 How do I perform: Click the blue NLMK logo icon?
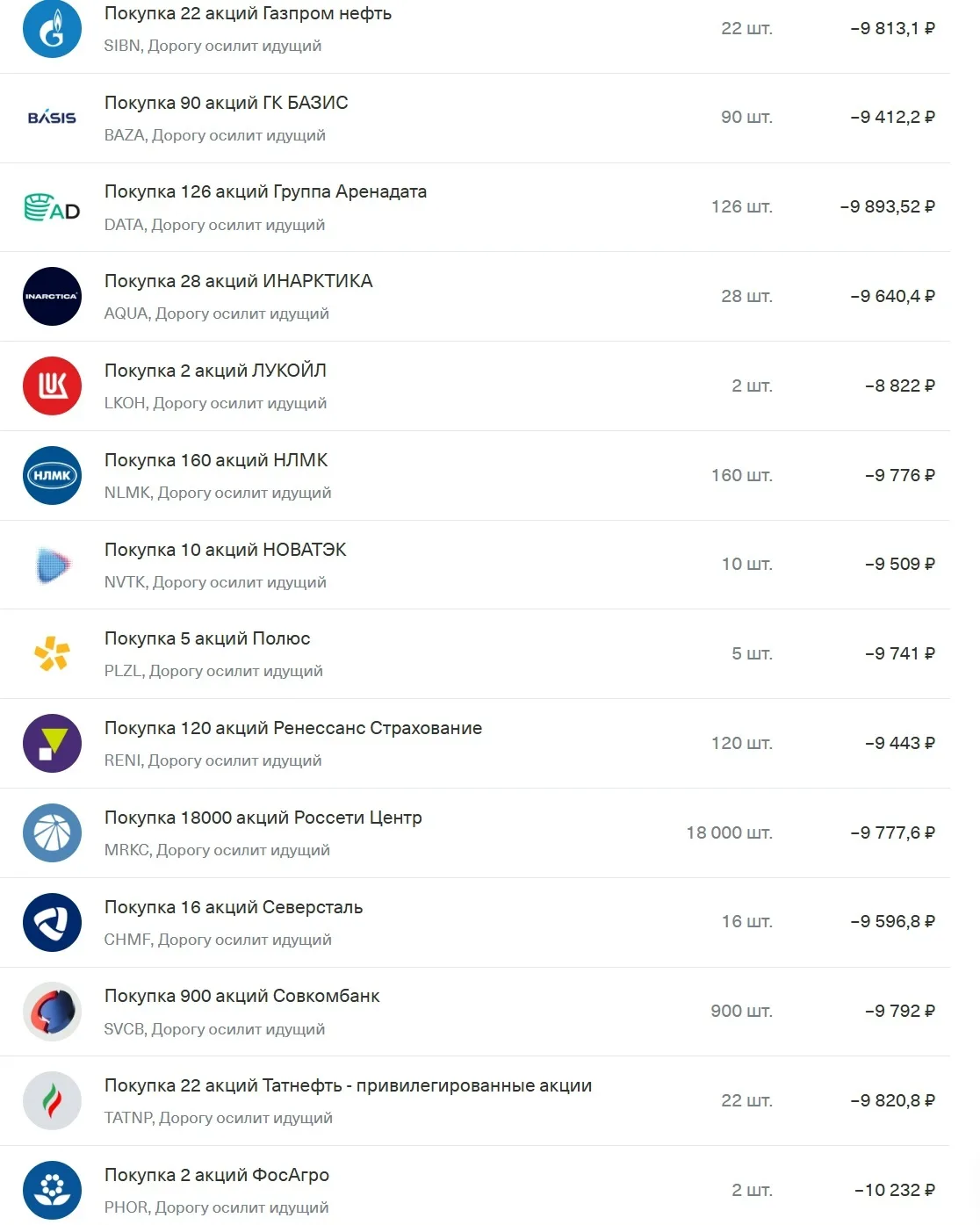click(x=52, y=476)
